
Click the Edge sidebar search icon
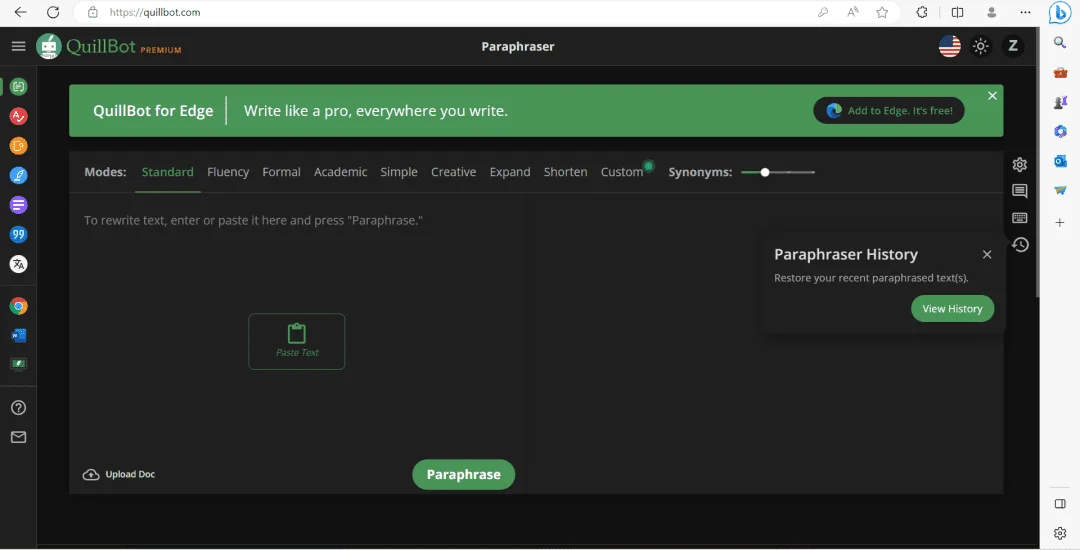click(x=1060, y=43)
